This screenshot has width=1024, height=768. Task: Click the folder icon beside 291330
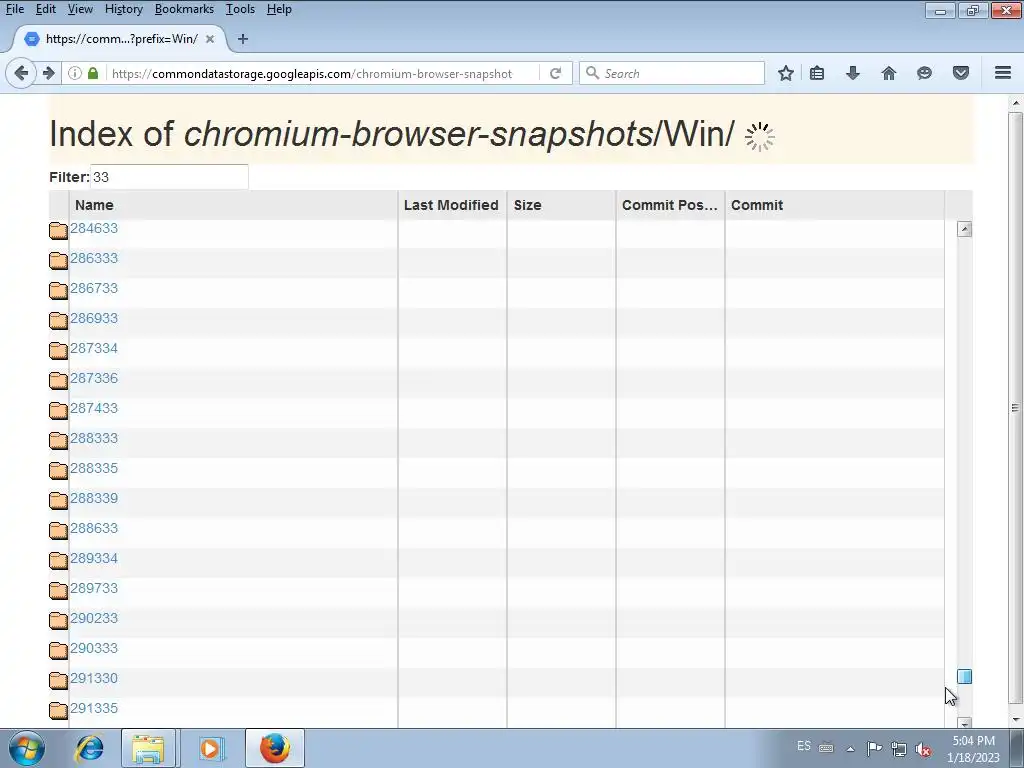(58, 680)
